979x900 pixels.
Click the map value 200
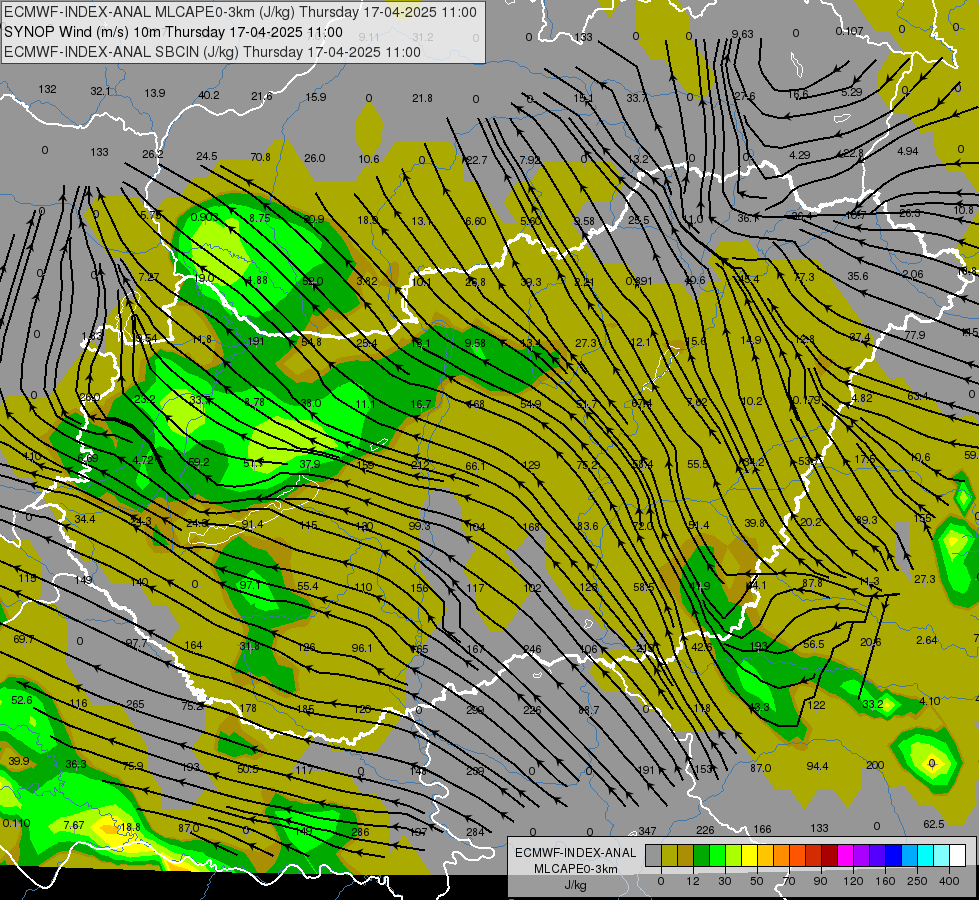(x=875, y=765)
